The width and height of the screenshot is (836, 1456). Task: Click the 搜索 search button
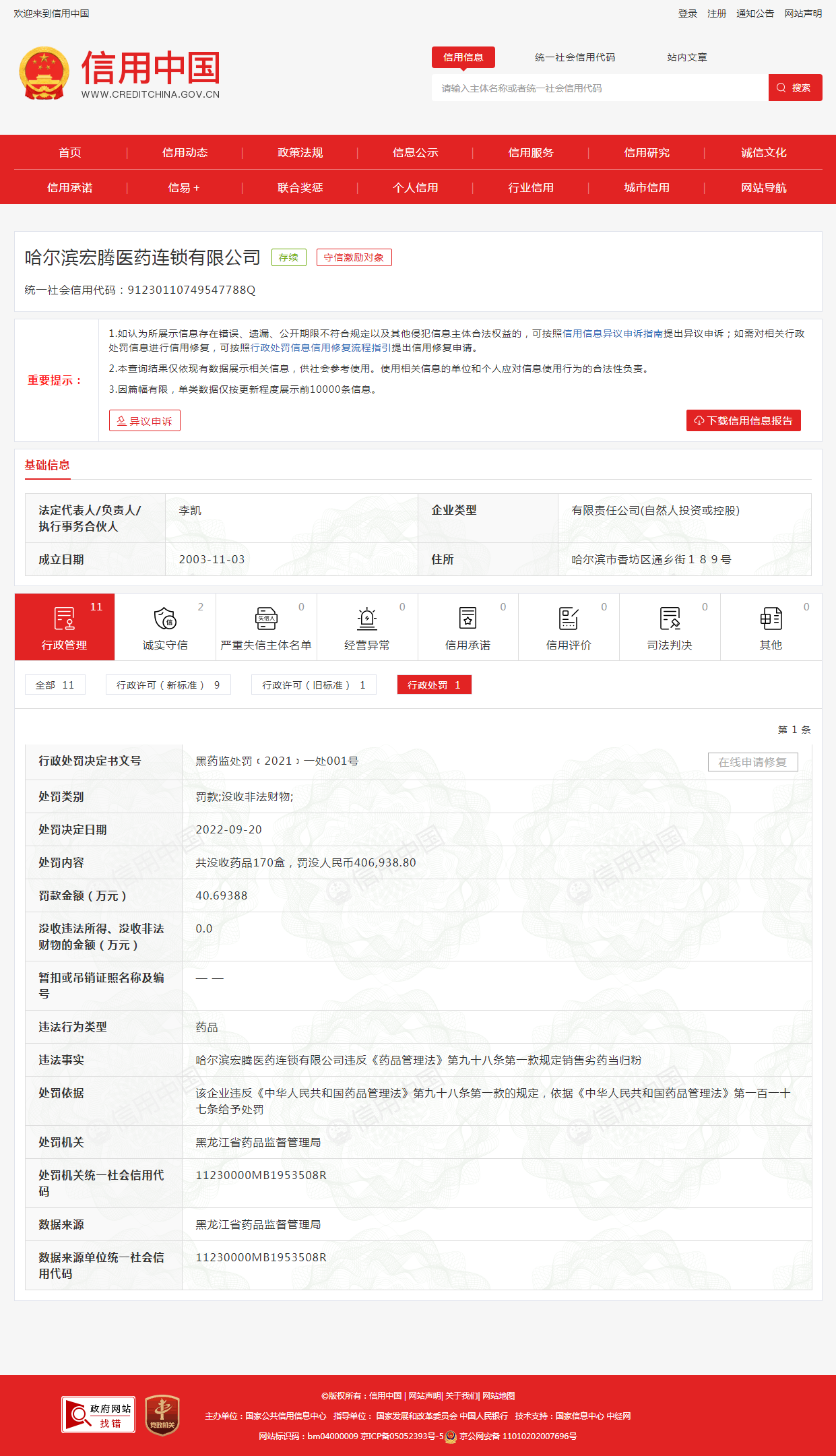(795, 88)
